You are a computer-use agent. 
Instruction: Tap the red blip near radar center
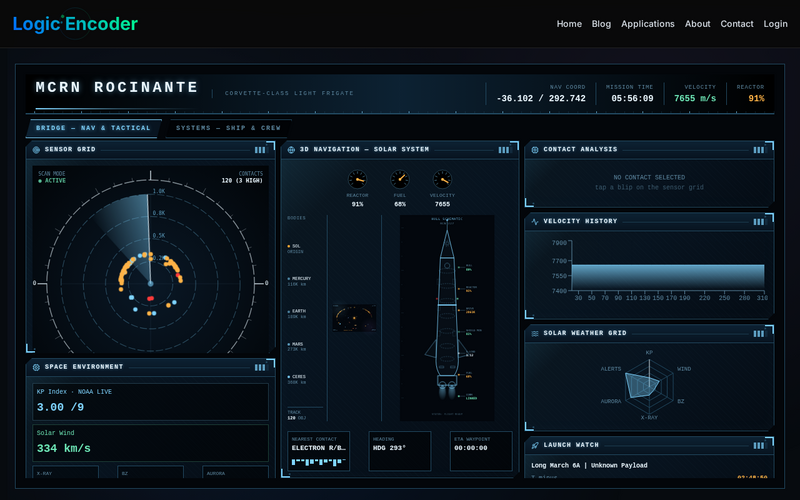(x=151, y=298)
